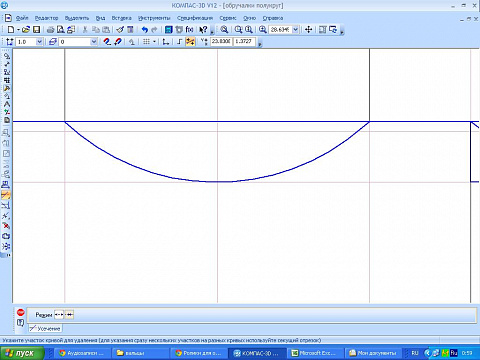Open variables fx panel

coord(189,30)
